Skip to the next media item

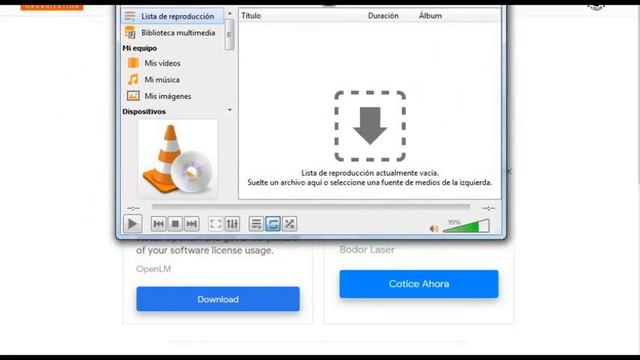tap(191, 224)
